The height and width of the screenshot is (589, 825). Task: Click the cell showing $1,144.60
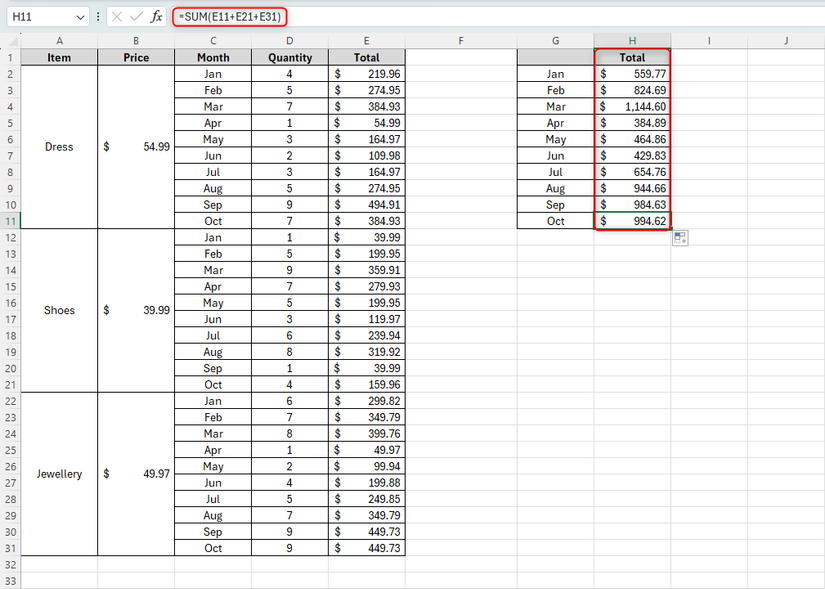click(632, 106)
